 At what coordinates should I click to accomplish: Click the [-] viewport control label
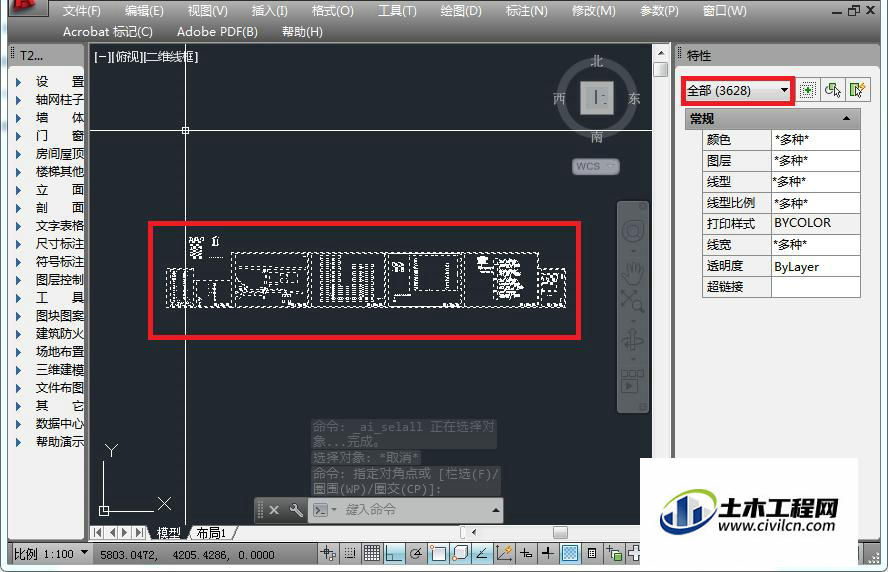101,57
